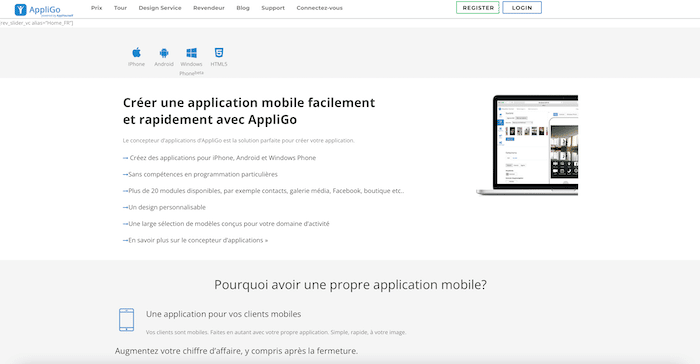Click 'Une large sélection de modèles' line
Viewport: 700px width, 364px height.
tap(226, 224)
